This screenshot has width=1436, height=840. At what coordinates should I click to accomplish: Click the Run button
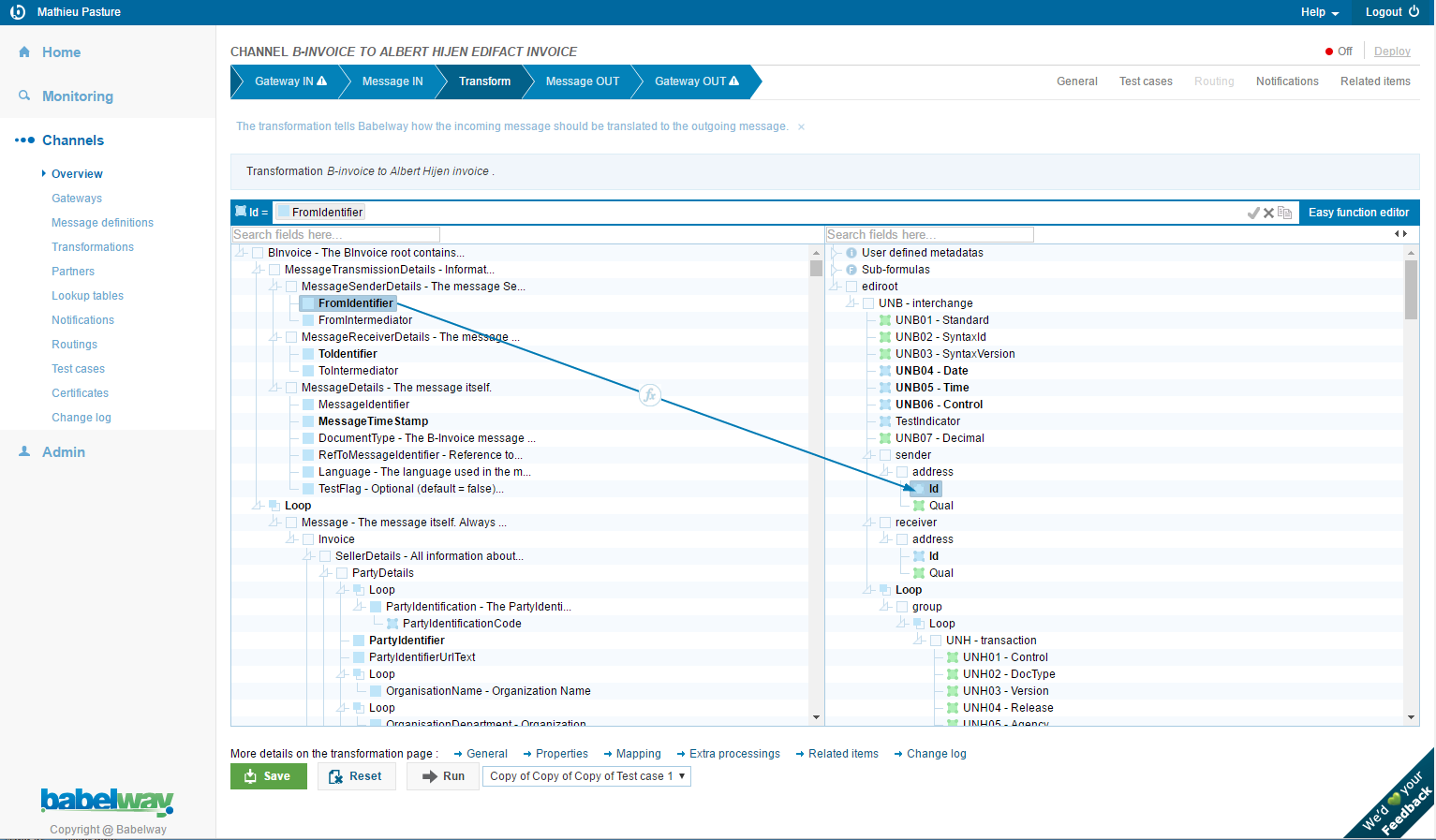443,776
